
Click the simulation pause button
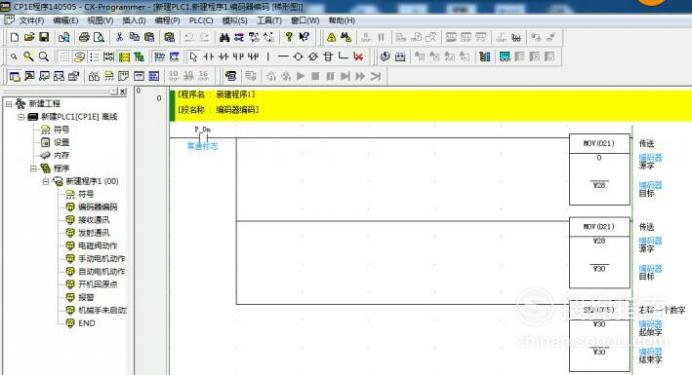330,76
